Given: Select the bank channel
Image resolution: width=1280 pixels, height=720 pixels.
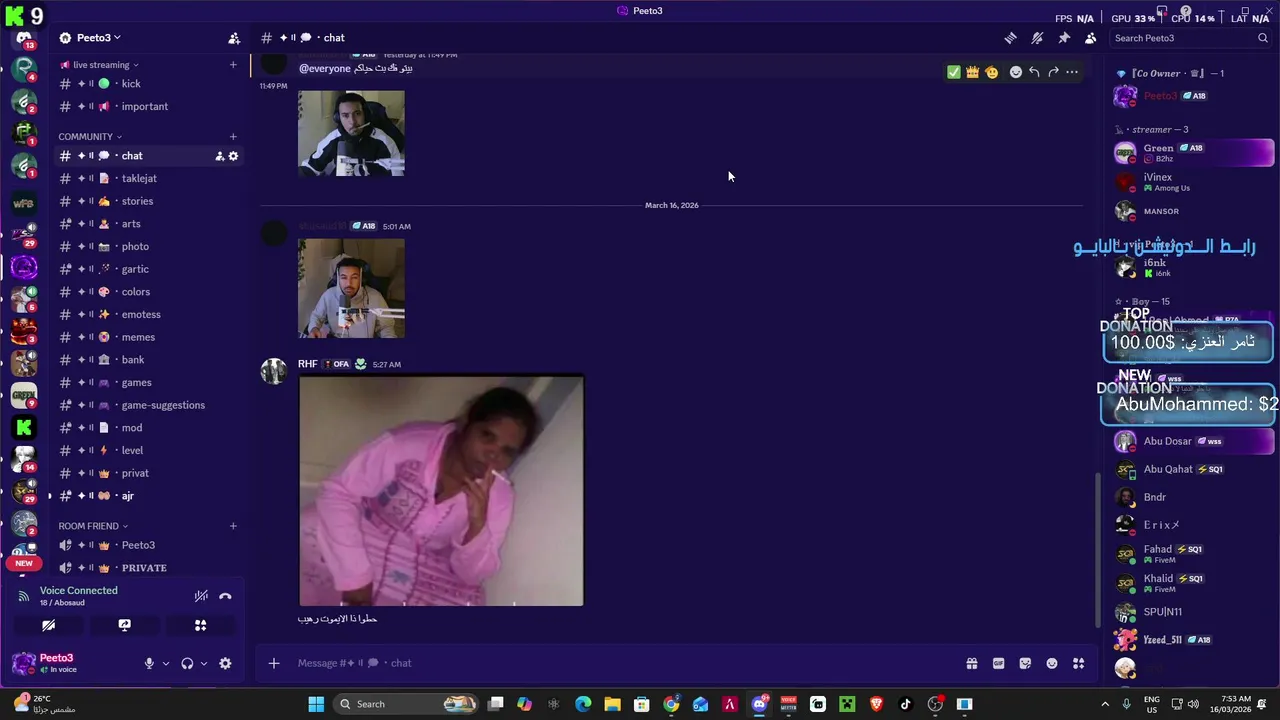Looking at the screenshot, I should pyautogui.click(x=148, y=360).
